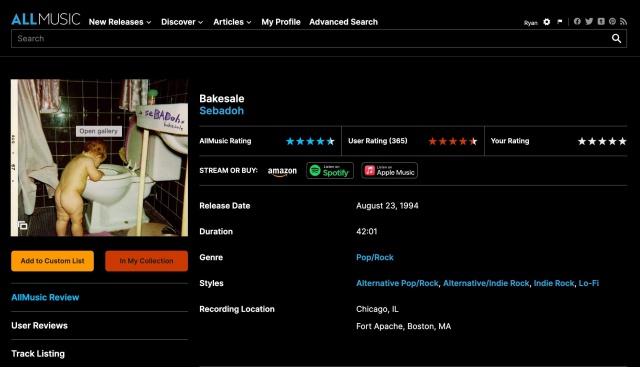Open the Pop/Rock genre link
The height and width of the screenshot is (367, 640).
[x=375, y=258]
